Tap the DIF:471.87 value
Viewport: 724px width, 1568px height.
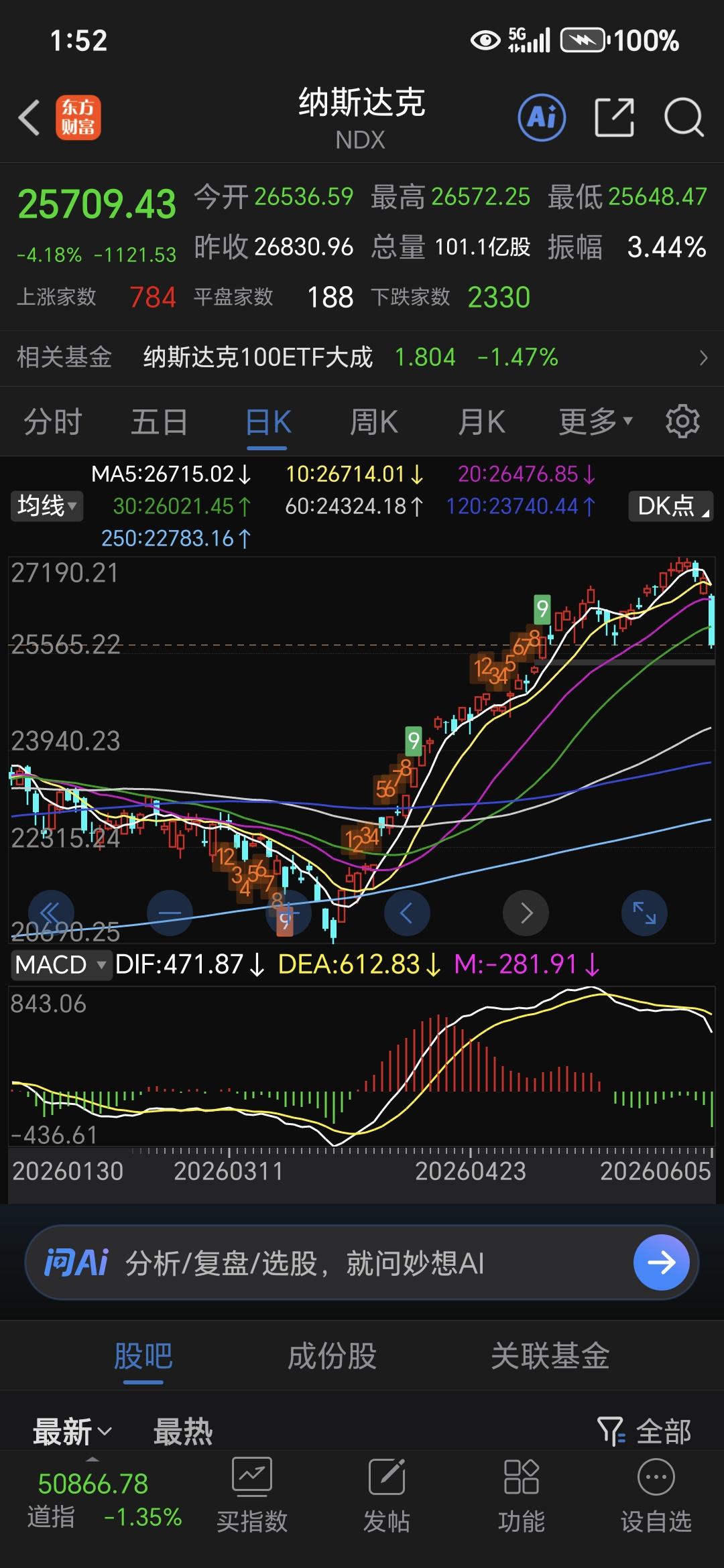point(190,965)
